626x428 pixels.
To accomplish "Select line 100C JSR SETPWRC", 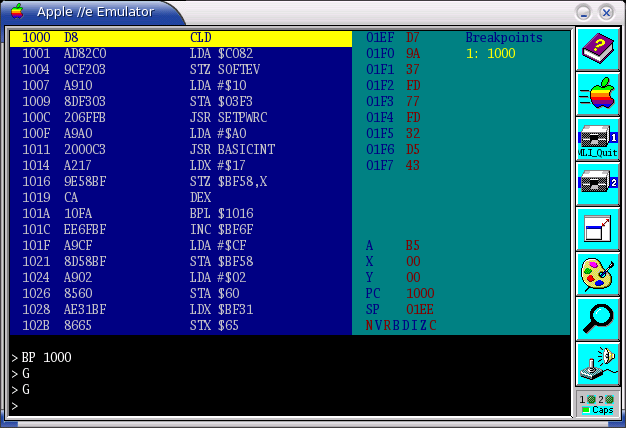I will click(181, 118).
